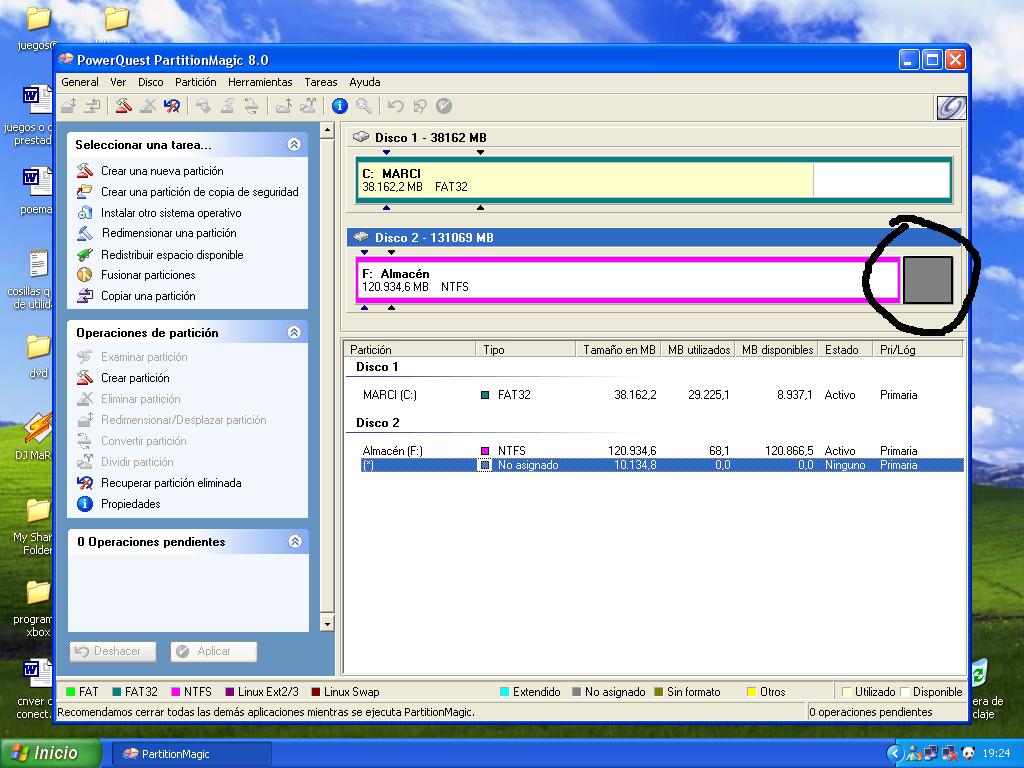The image size is (1024, 768).
Task: Click the icon beside 'Recuperar partición eliminada'
Action: (x=85, y=483)
